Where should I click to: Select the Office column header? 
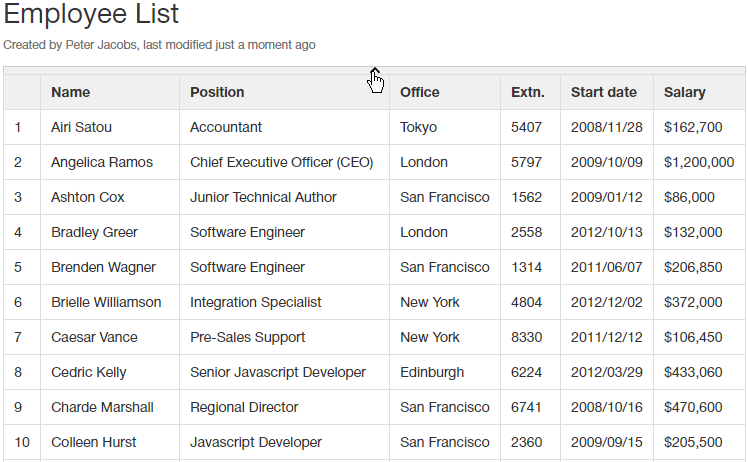pos(420,92)
